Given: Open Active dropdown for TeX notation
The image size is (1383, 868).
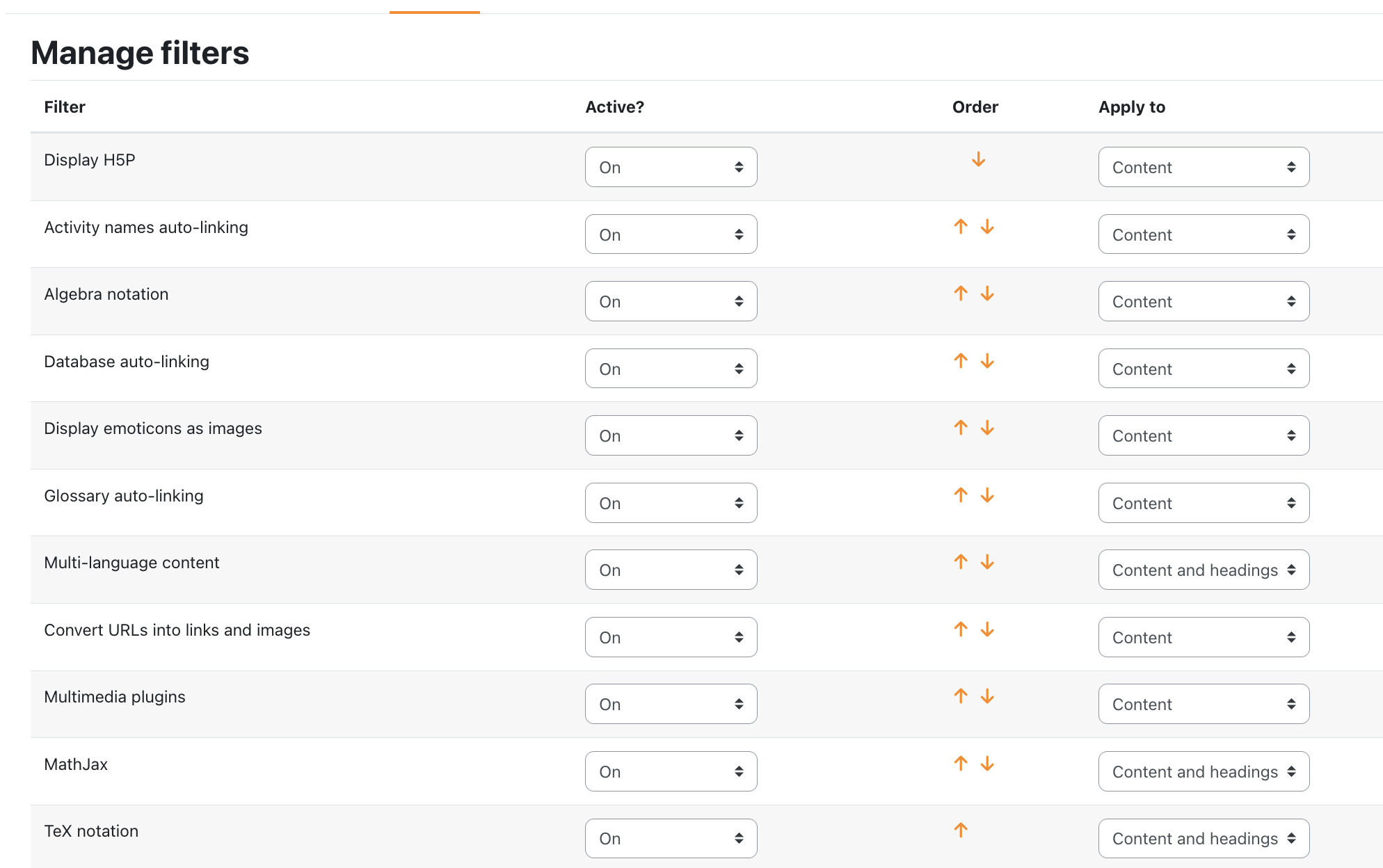Looking at the screenshot, I should point(671,838).
